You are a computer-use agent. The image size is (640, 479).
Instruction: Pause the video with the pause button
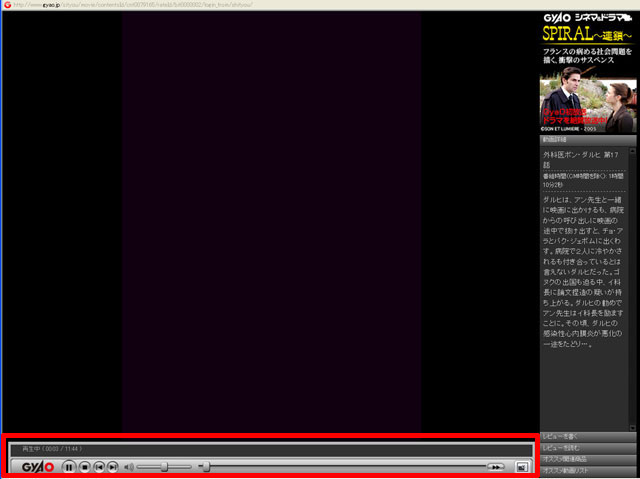click(69, 467)
